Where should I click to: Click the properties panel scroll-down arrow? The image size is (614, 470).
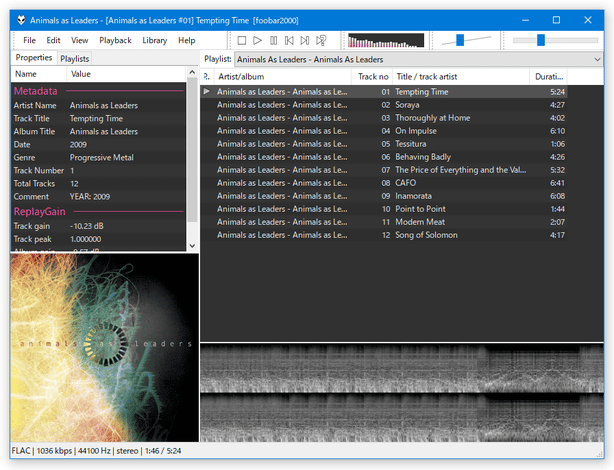(192, 246)
